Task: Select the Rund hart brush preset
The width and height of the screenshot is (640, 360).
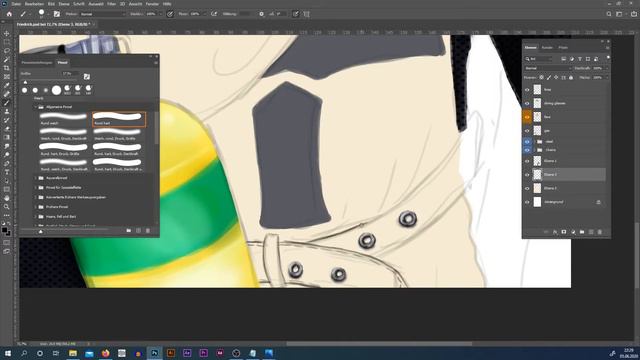Action: [x=118, y=119]
